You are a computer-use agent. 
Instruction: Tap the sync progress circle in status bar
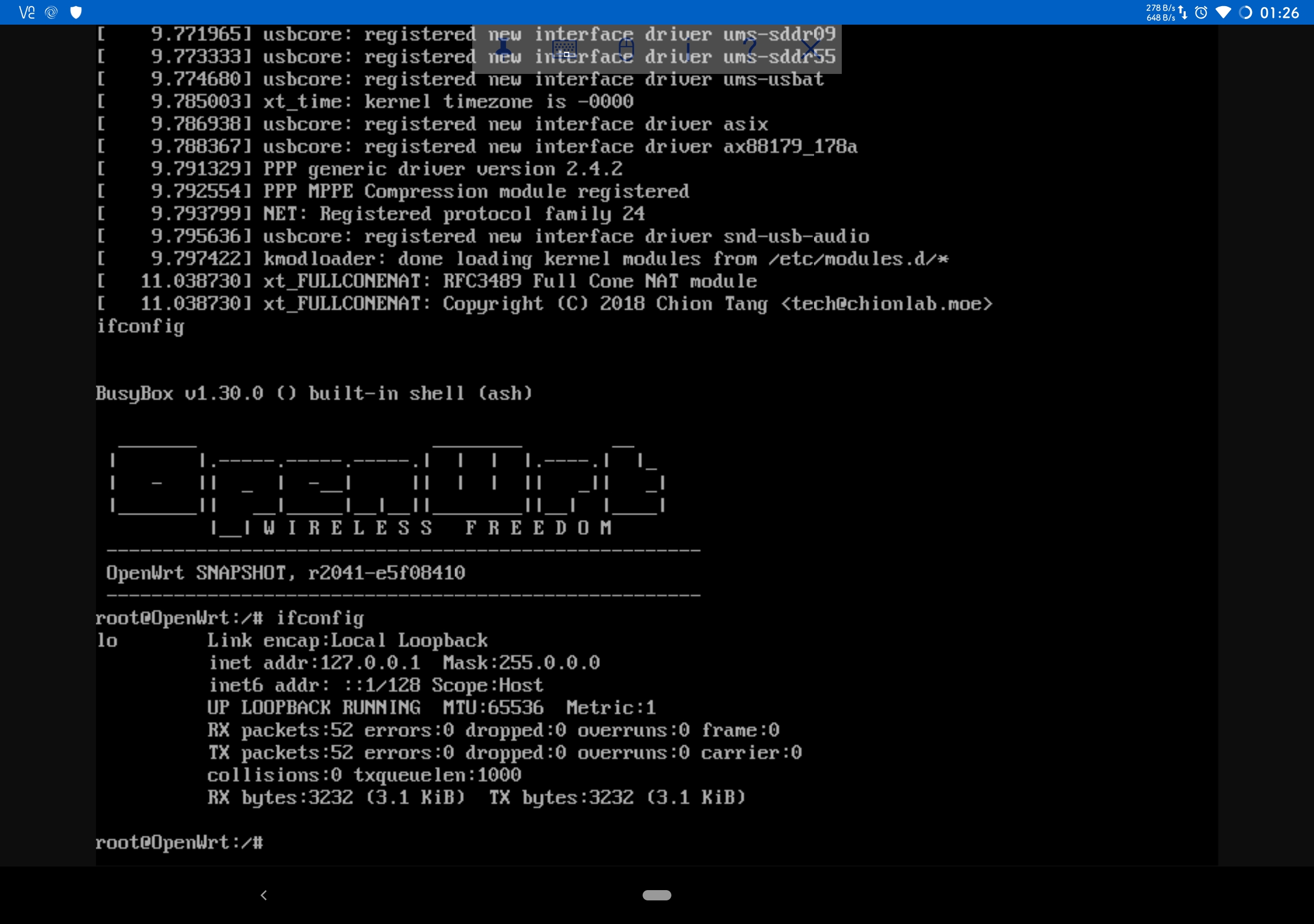coord(1246,12)
